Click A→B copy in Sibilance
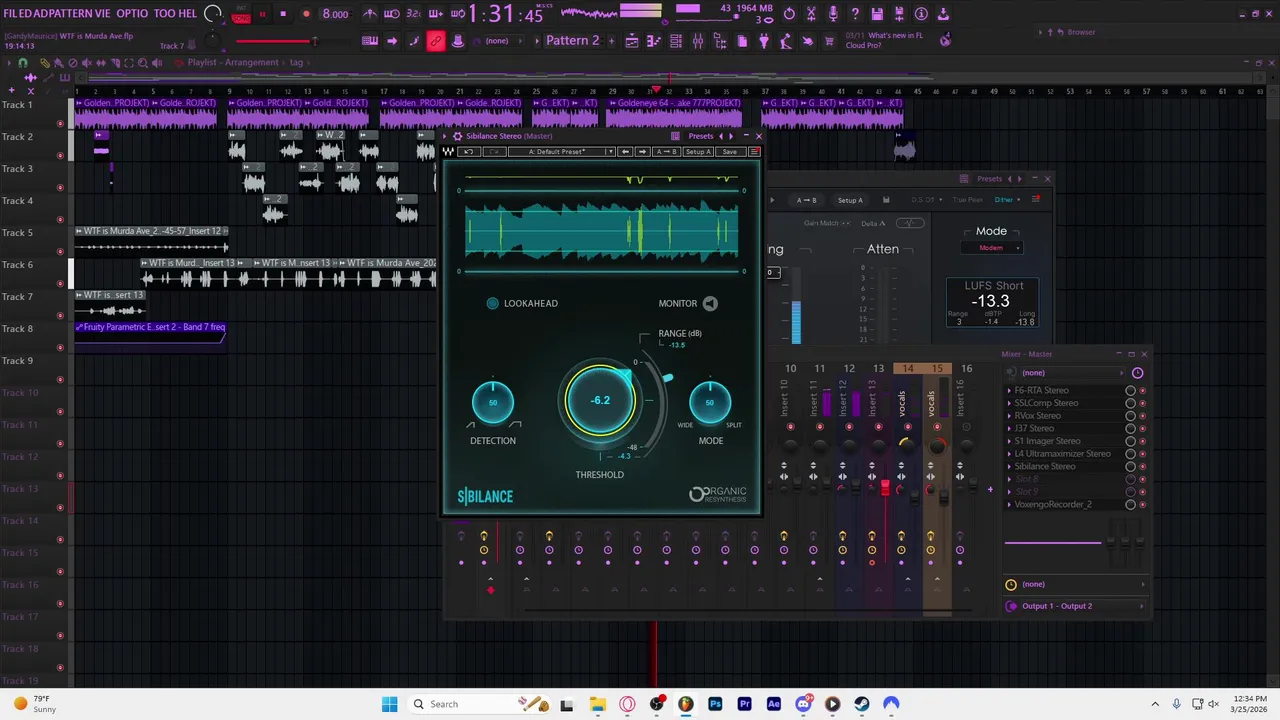Image resolution: width=1280 pixels, height=720 pixels. tap(666, 152)
